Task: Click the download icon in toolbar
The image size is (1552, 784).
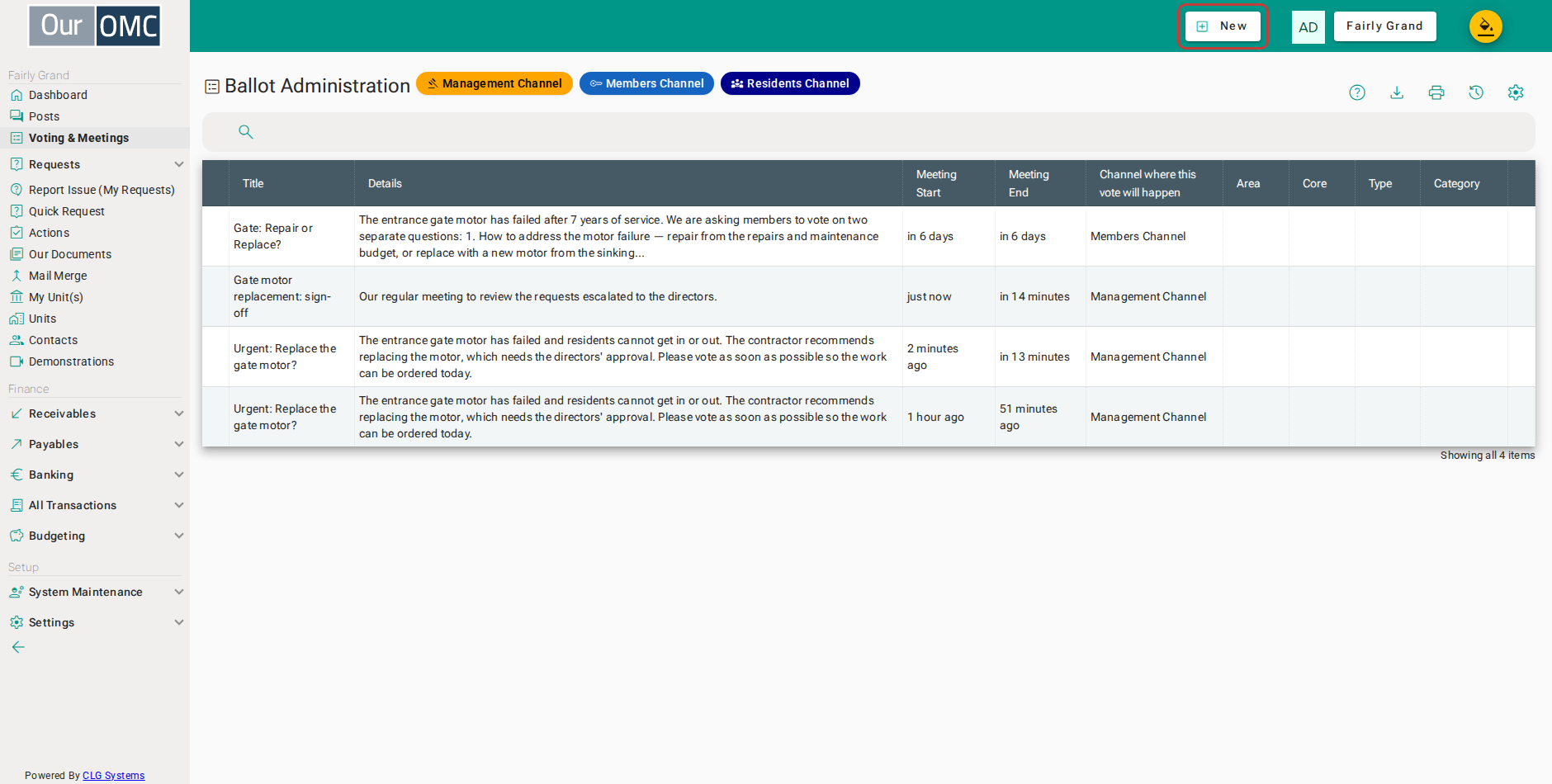Action: pos(1397,92)
